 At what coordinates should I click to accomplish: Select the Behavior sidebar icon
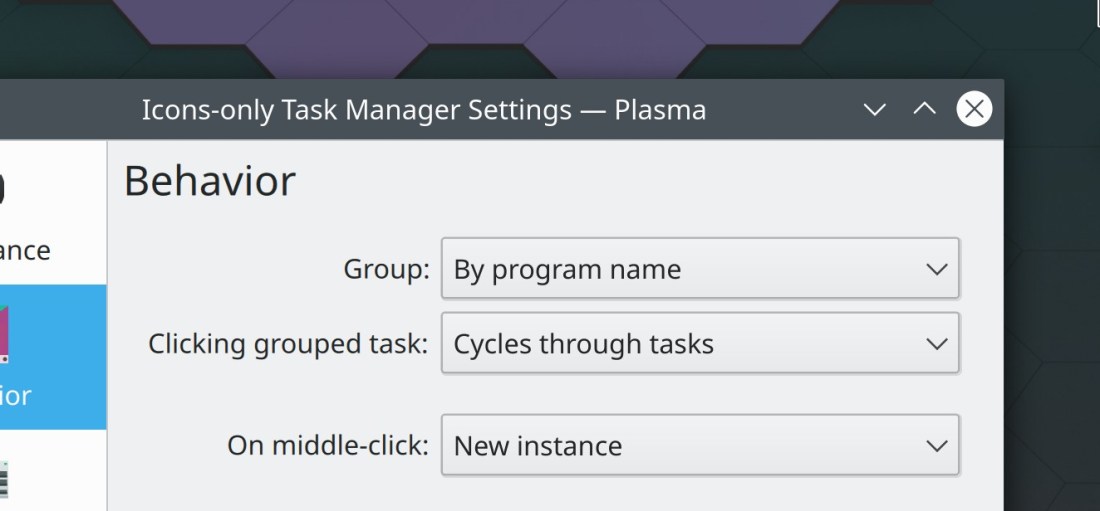point(6,335)
